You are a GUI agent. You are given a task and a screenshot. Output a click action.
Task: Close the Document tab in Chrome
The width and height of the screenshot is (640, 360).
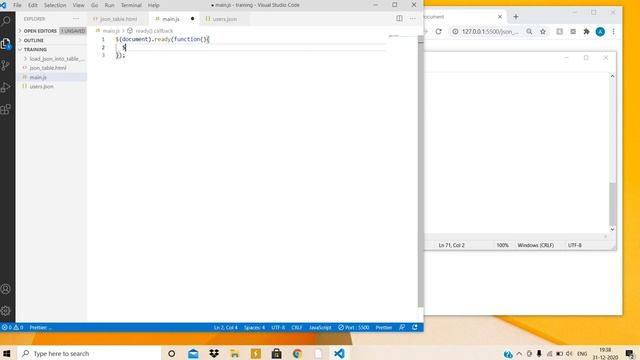coord(500,17)
